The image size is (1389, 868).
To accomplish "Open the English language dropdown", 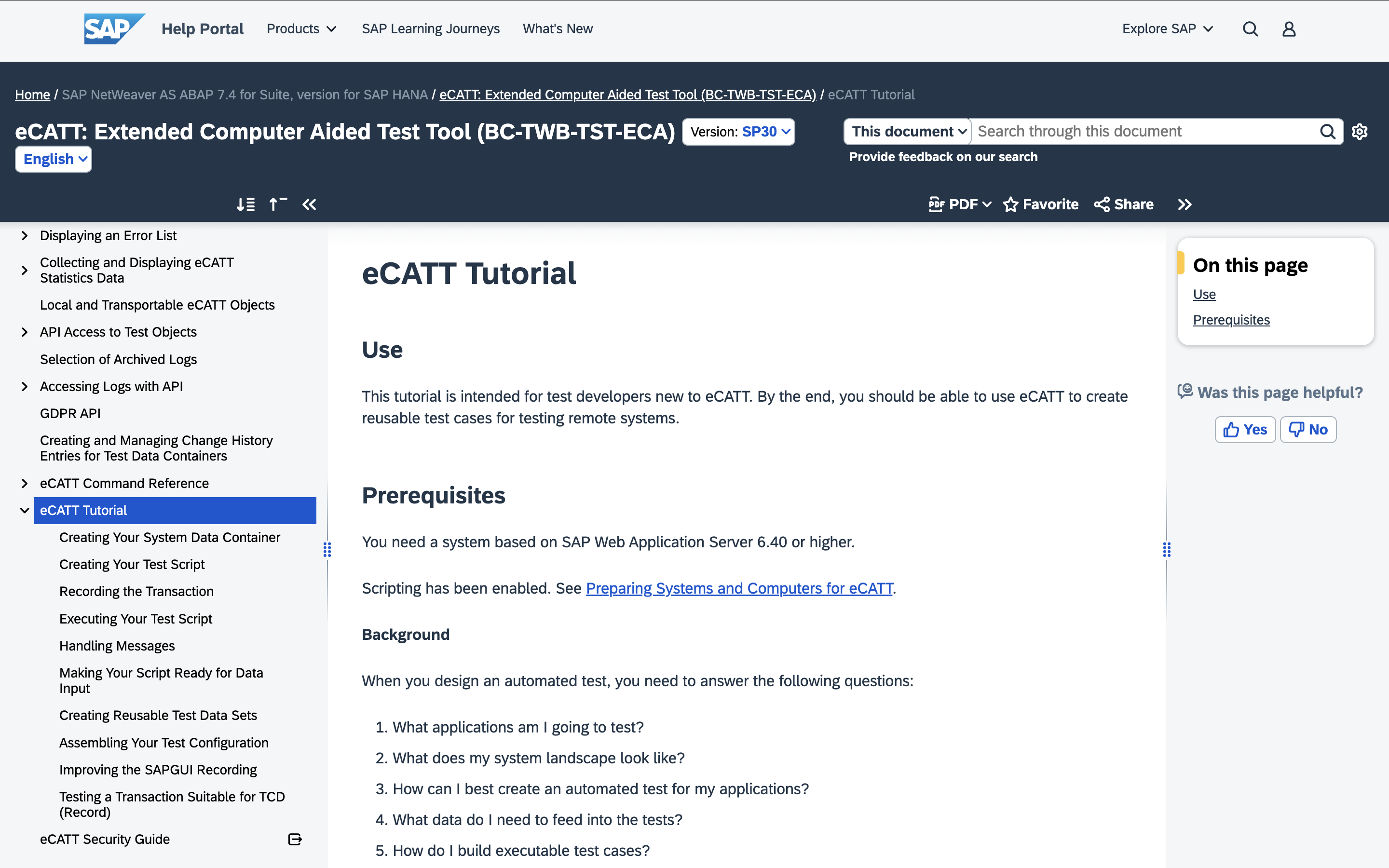I will [x=54, y=159].
